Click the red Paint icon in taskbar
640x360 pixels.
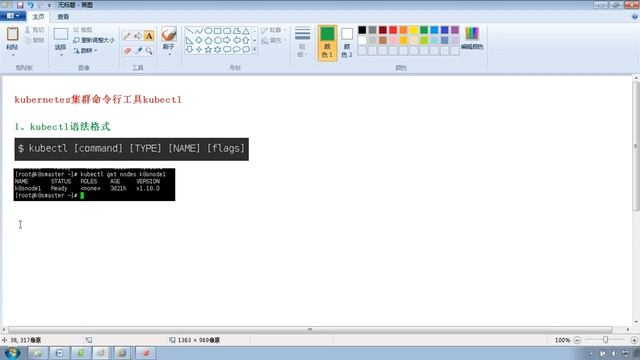point(145,353)
